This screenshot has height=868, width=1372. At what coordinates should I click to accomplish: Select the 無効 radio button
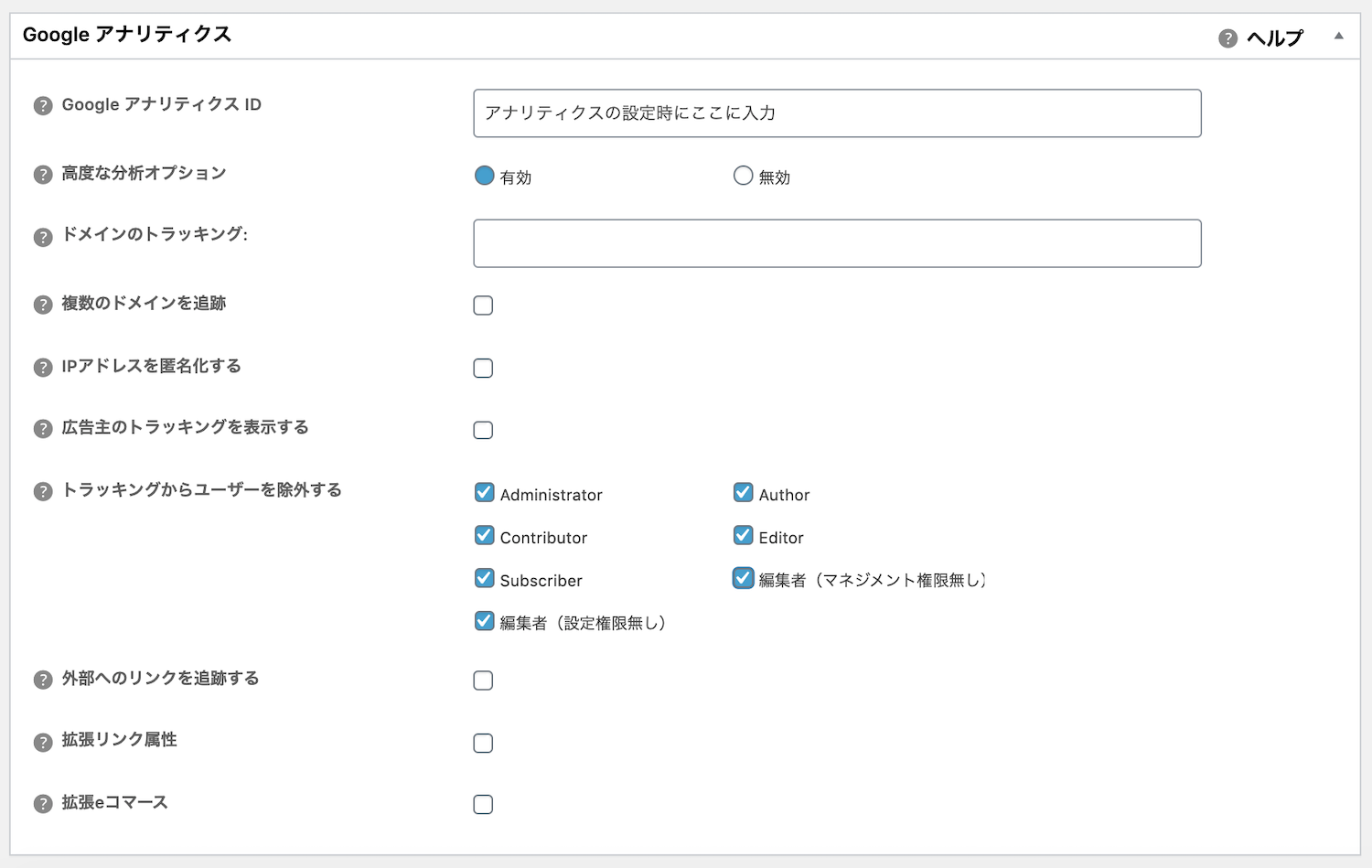click(x=744, y=176)
